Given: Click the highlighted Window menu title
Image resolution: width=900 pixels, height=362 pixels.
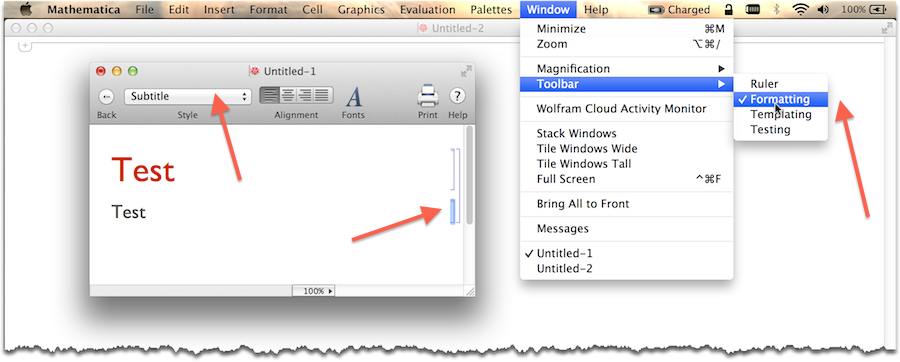Looking at the screenshot, I should [x=548, y=10].
